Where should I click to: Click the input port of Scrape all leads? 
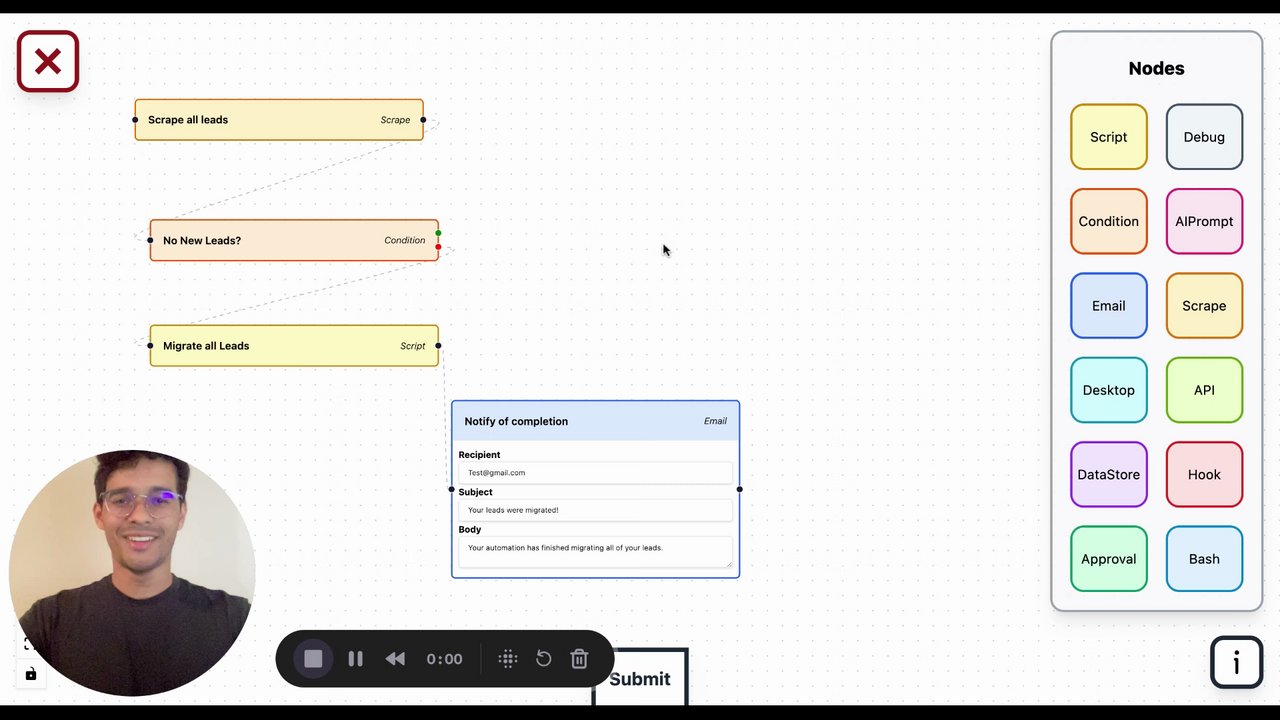click(x=135, y=120)
